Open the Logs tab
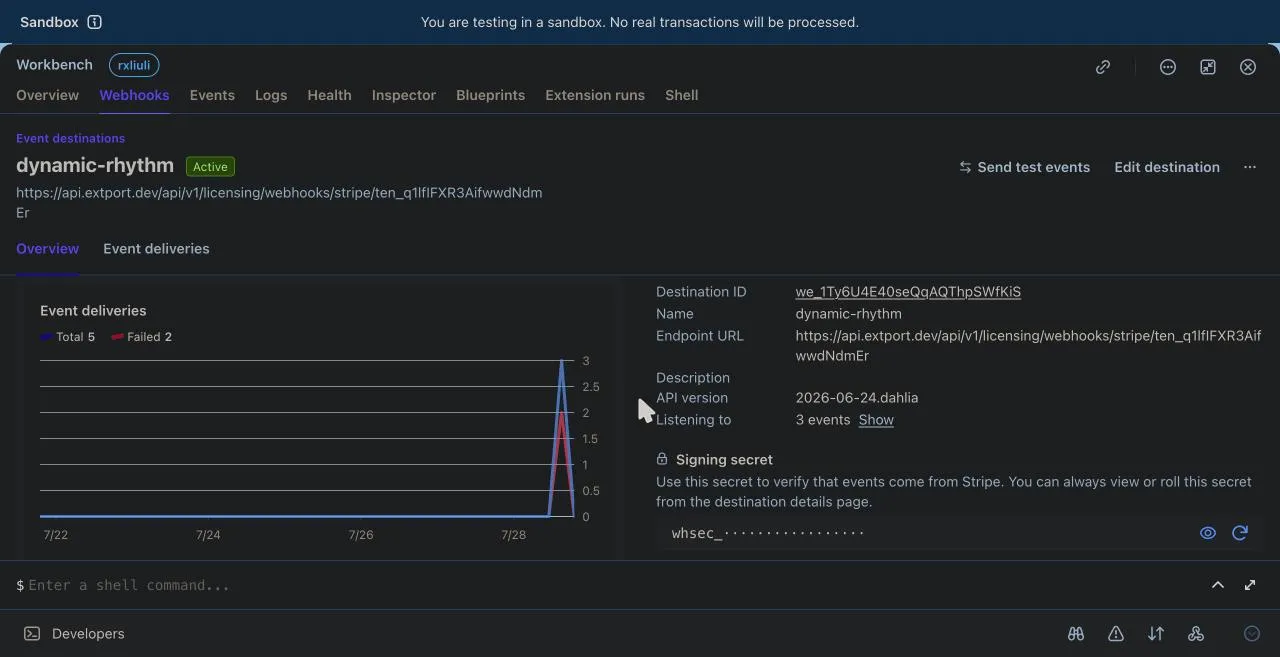Screen dimensions: 1280x657 click(271, 95)
